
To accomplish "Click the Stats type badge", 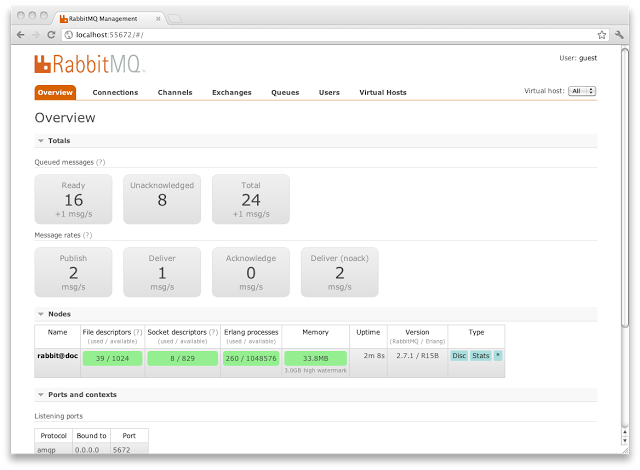I will tap(481, 356).
